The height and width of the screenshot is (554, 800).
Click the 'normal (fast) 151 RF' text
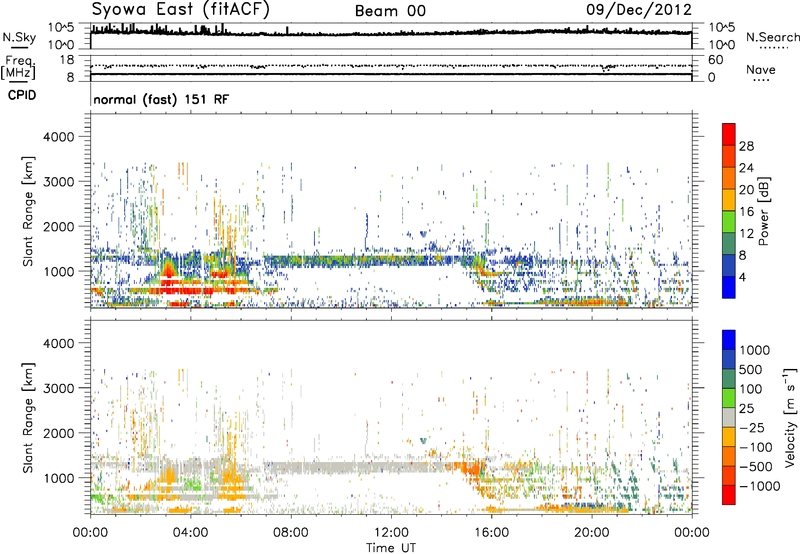[x=161, y=99]
